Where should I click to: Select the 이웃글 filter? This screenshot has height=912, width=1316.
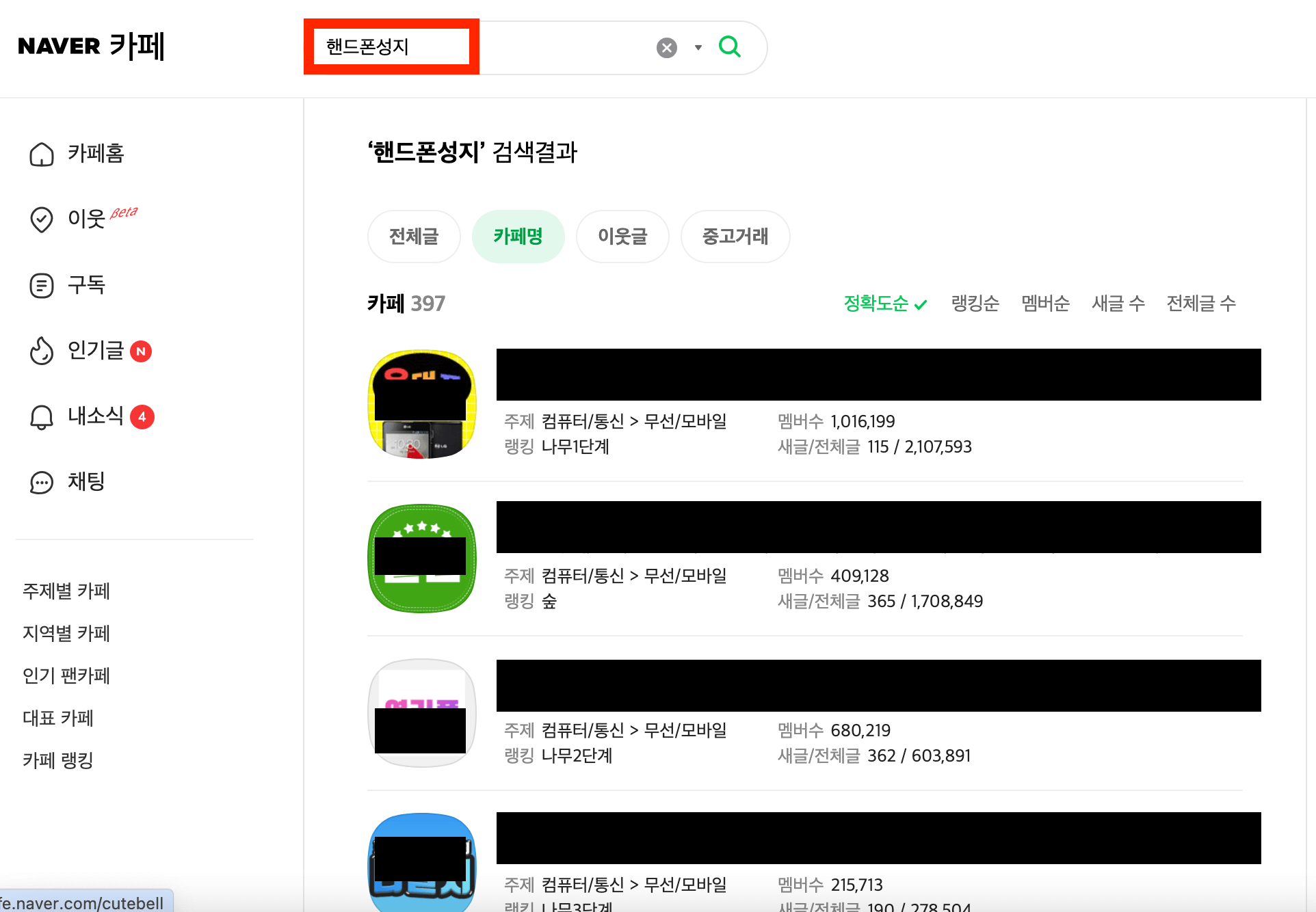click(622, 237)
